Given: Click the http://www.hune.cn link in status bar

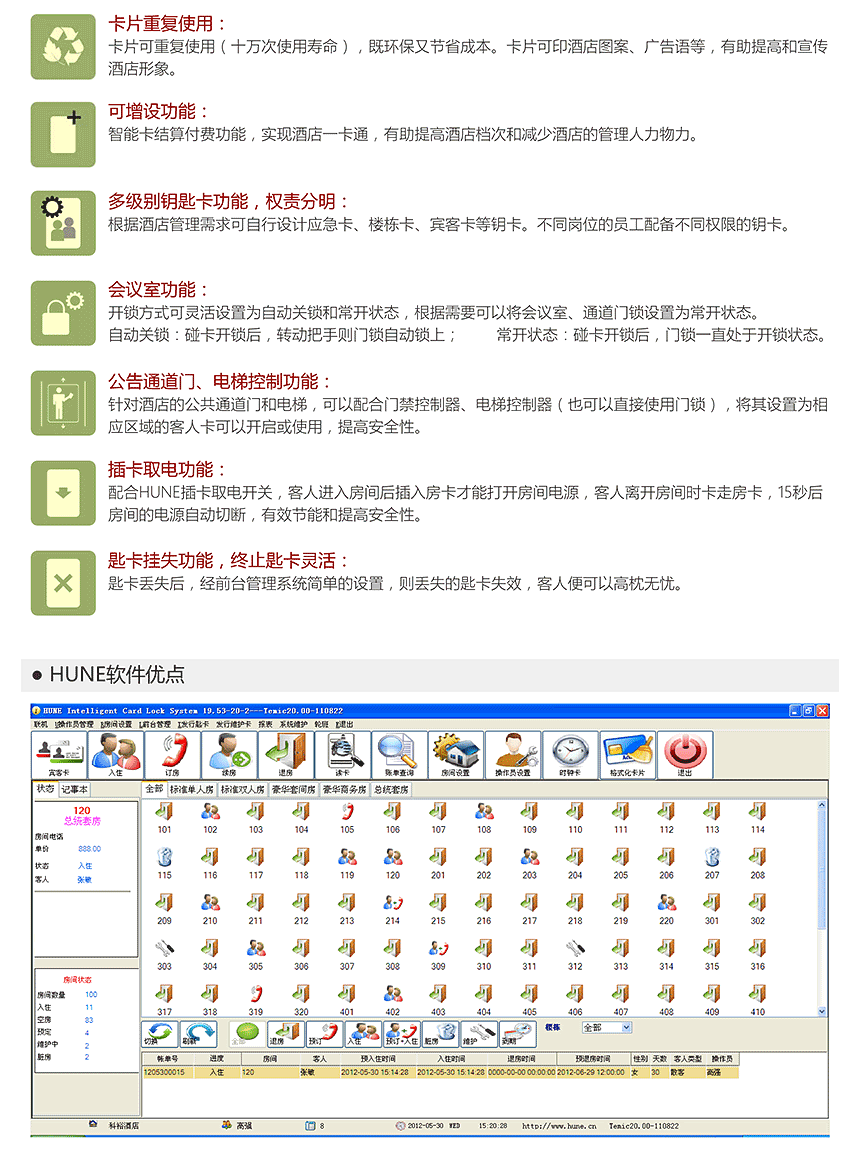Looking at the screenshot, I should (x=559, y=1126).
